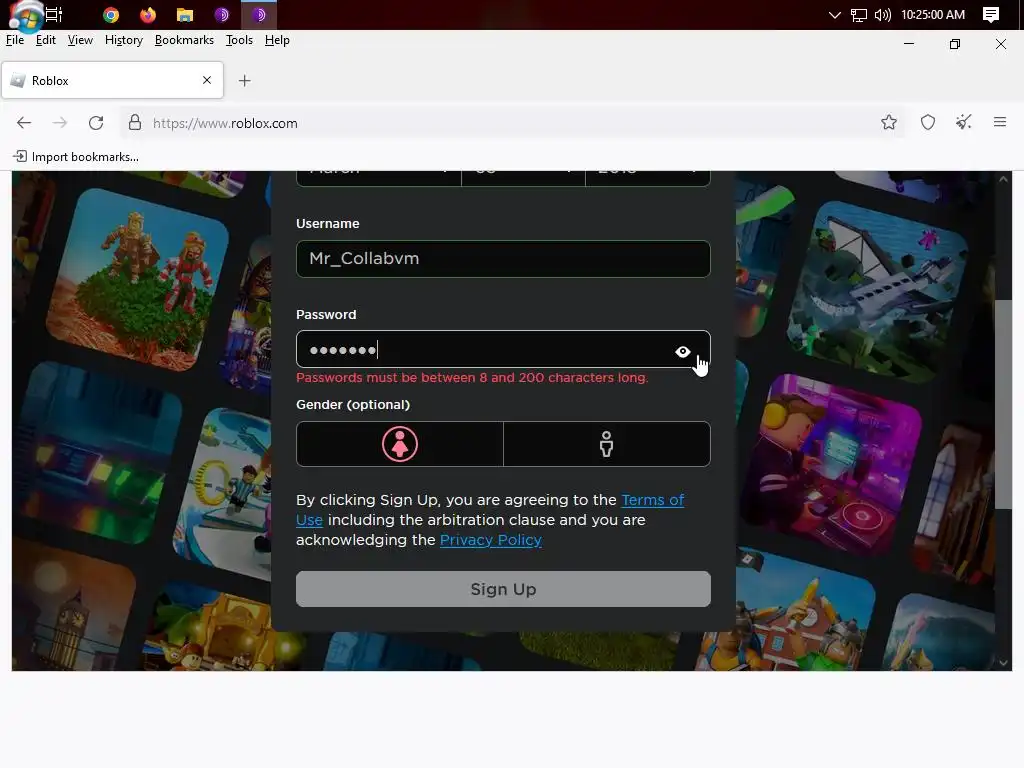Click the scrollbar up arrow
Image resolution: width=1024 pixels, height=768 pixels.
coord(1003,179)
